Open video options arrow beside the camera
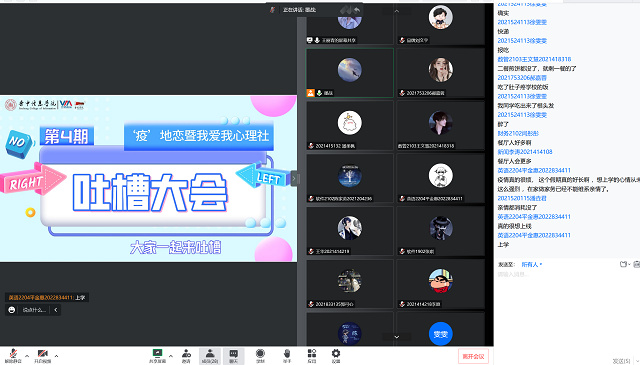Viewport: 640px width, 365px height. pyautogui.click(x=56, y=356)
